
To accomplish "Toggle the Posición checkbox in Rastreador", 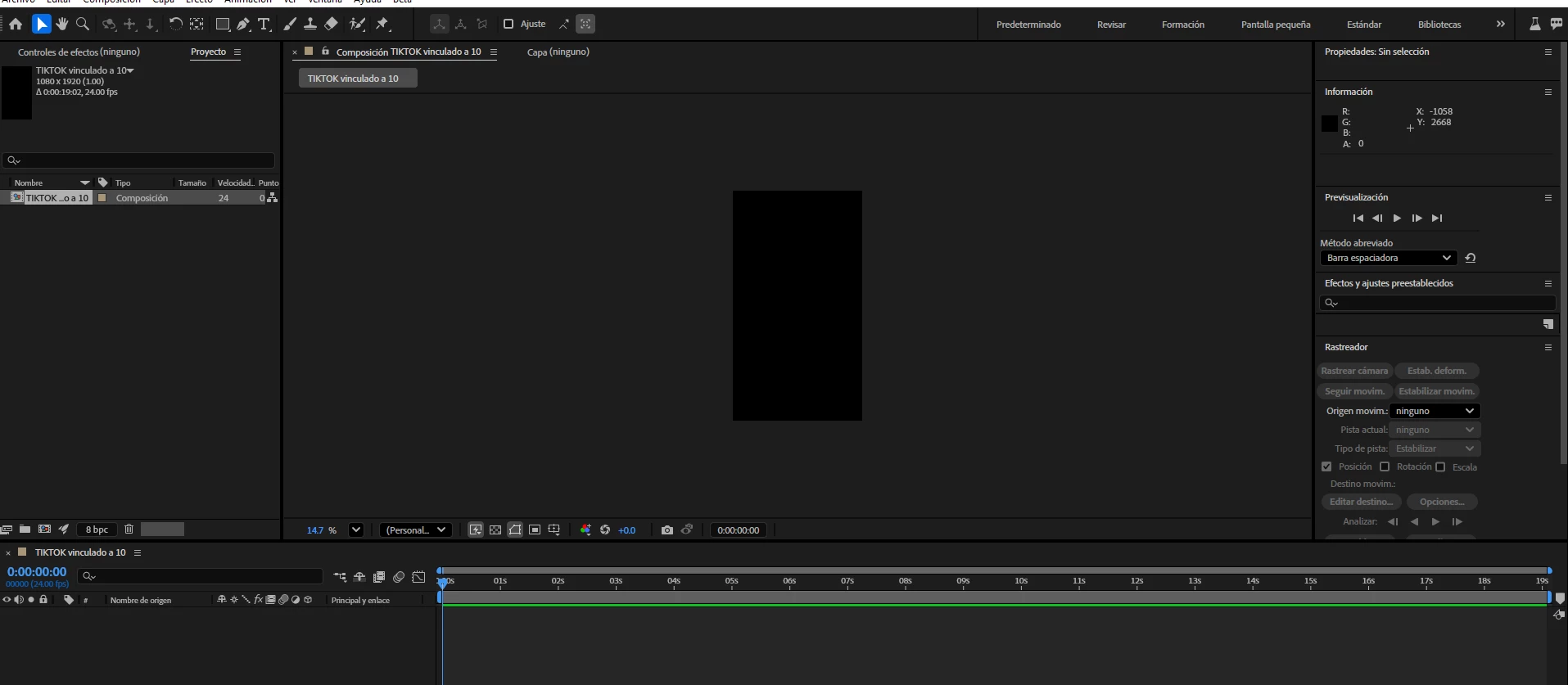I will coord(1326,466).
